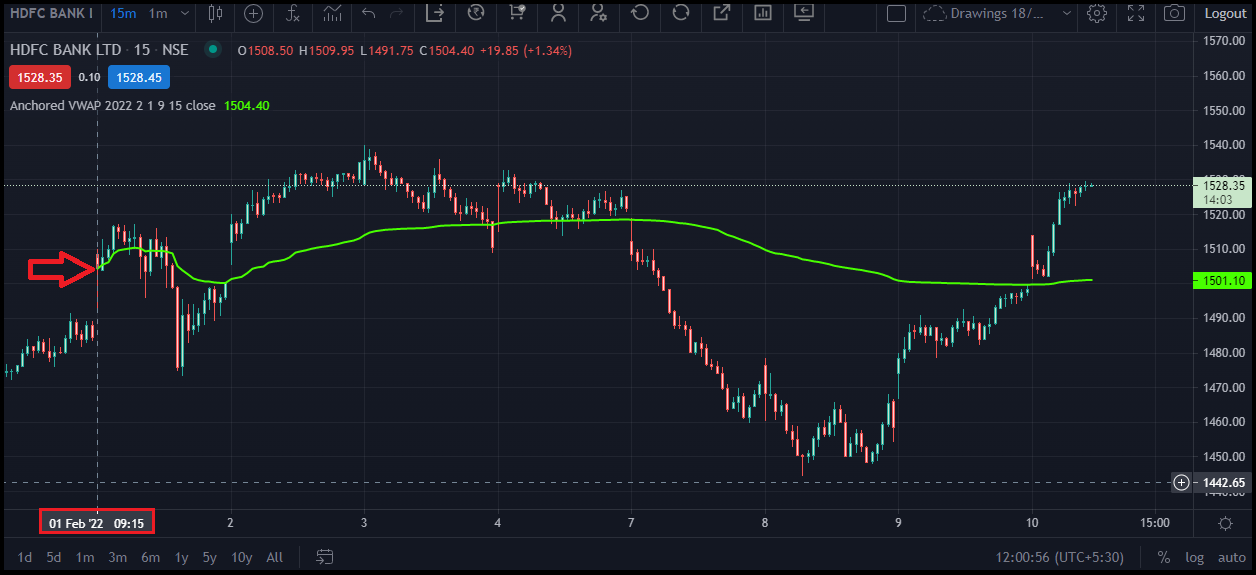Screen dimensions: 1256x575
Task: Toggle fullscreen mode icon
Action: point(1135,13)
